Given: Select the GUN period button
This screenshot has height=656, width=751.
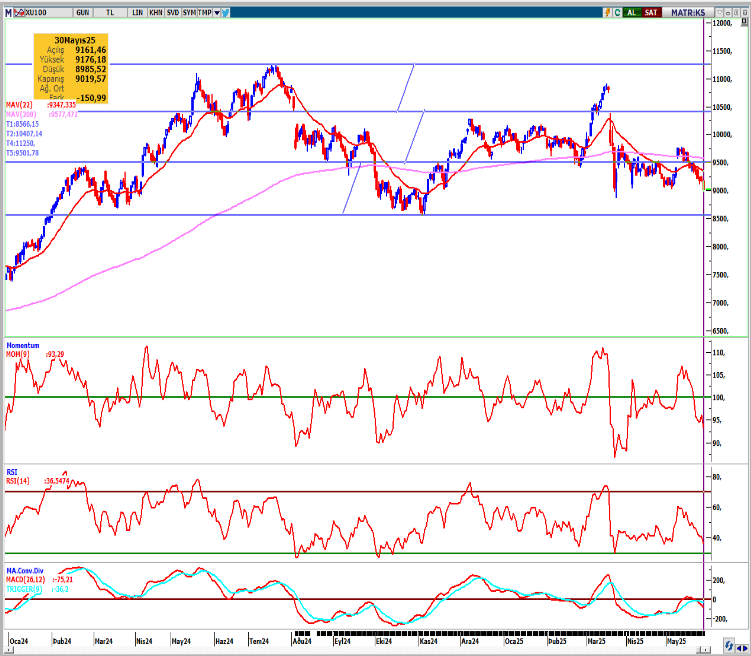Looking at the screenshot, I should (x=82, y=12).
